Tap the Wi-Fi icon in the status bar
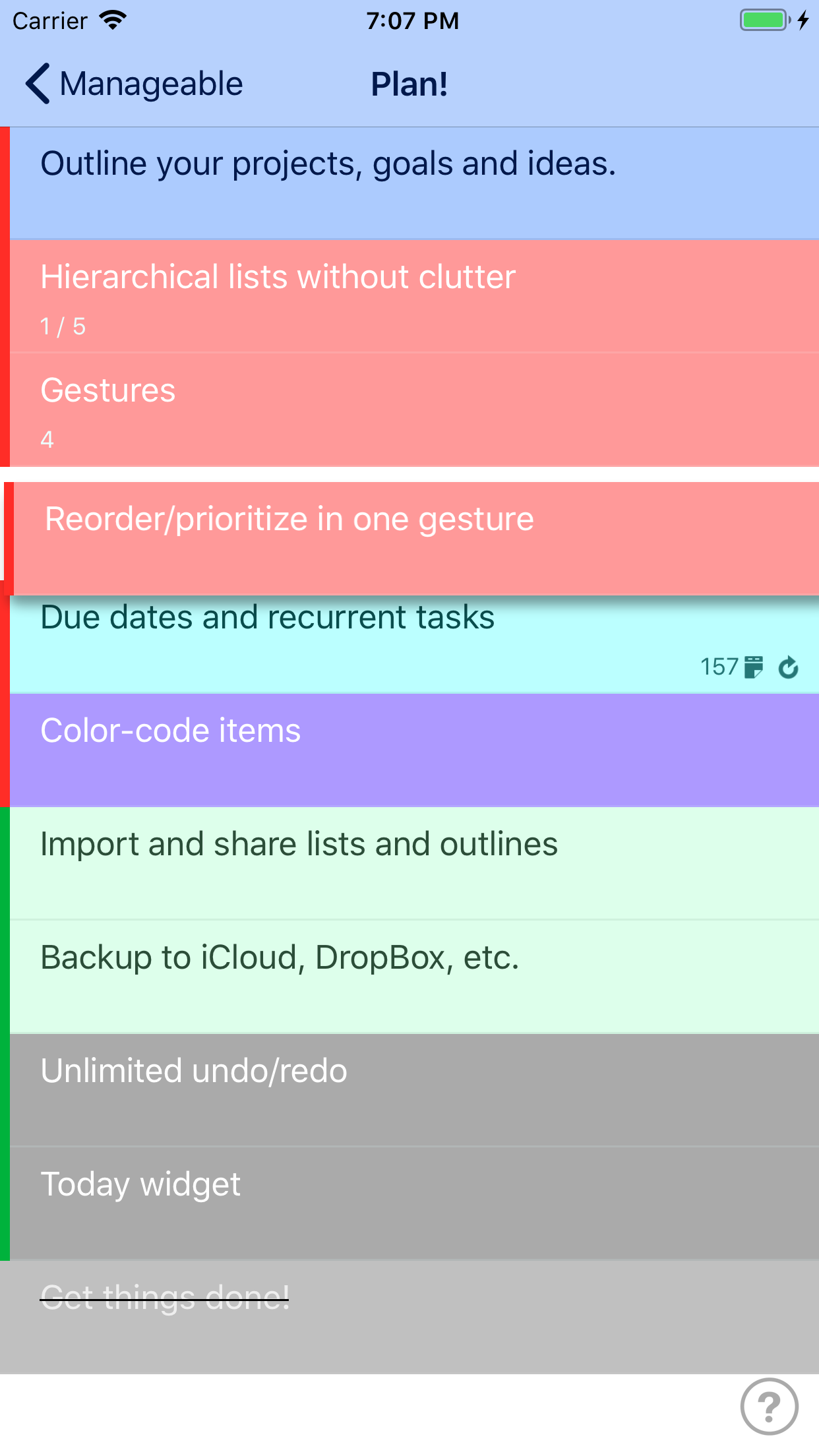Screen dimensions: 819x1456 click(113, 20)
